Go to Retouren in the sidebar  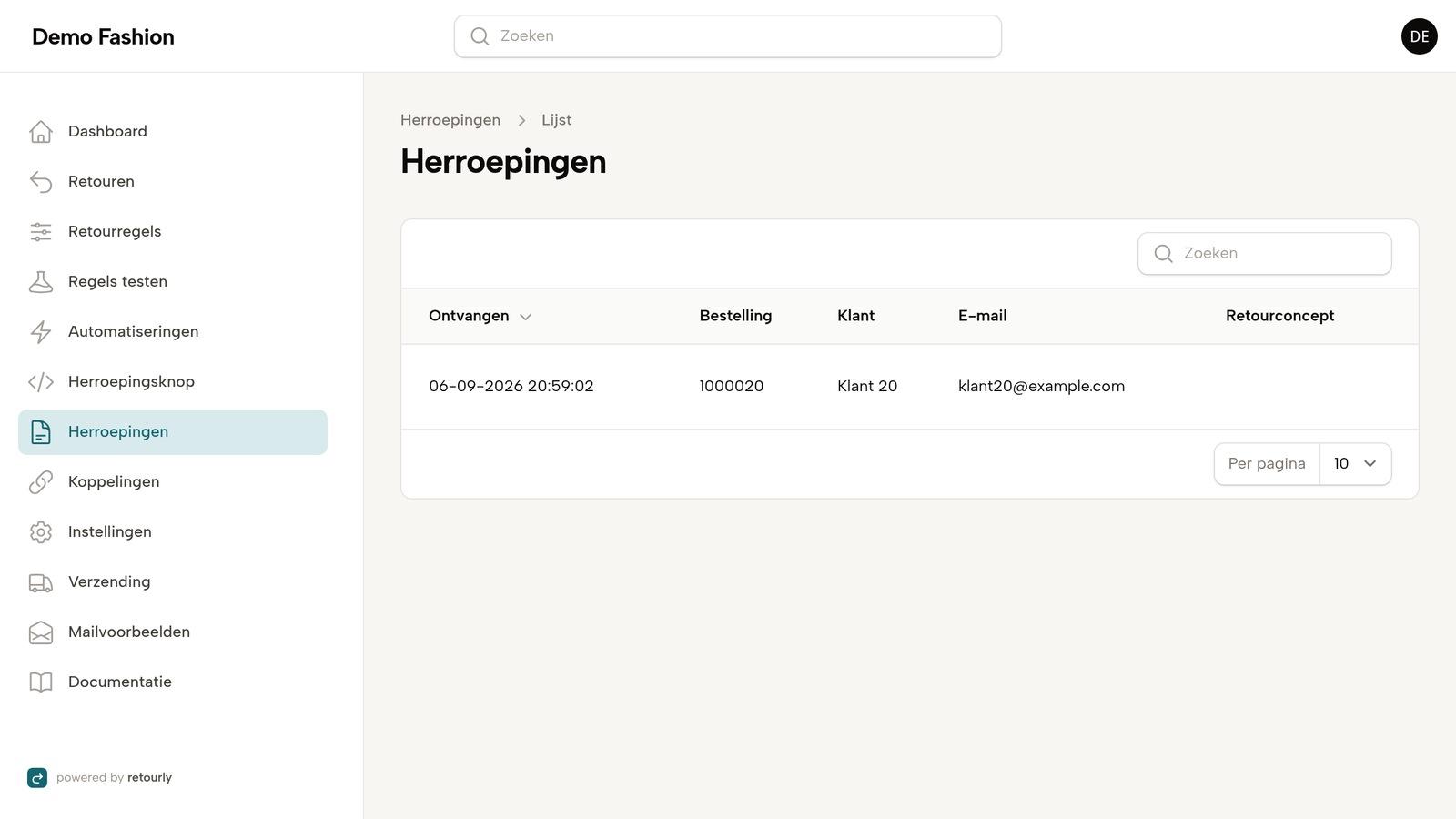[173, 182]
